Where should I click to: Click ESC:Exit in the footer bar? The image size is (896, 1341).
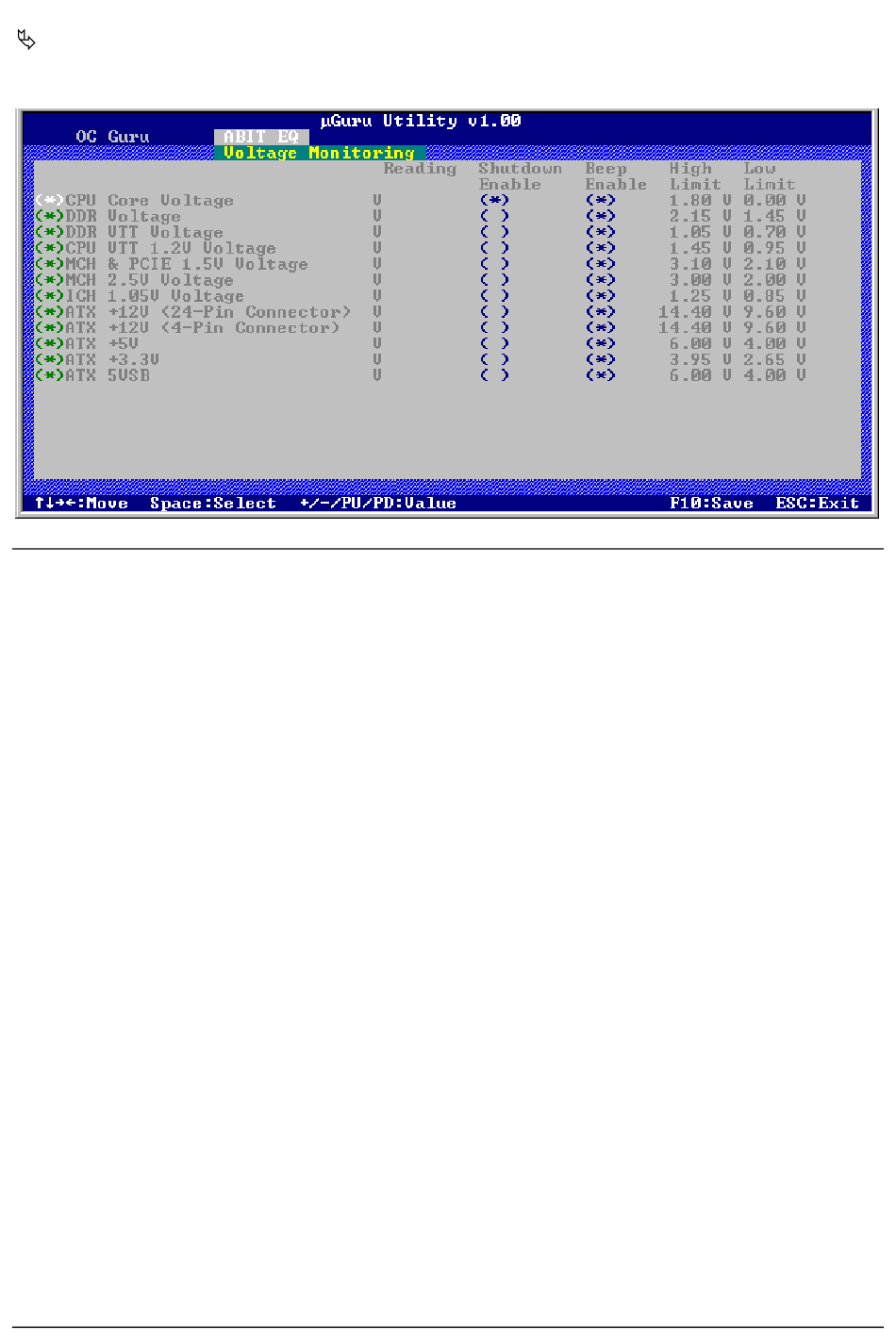tap(818, 504)
